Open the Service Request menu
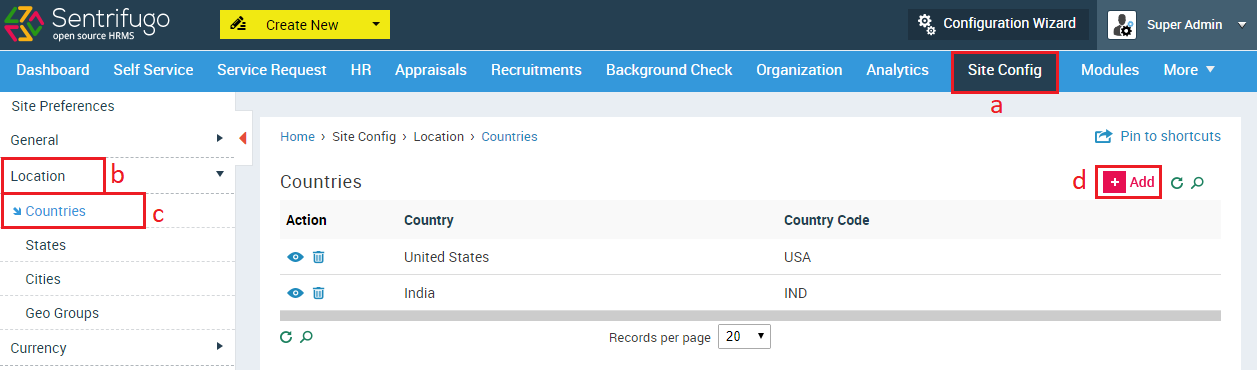This screenshot has width=1257, height=370. [272, 70]
